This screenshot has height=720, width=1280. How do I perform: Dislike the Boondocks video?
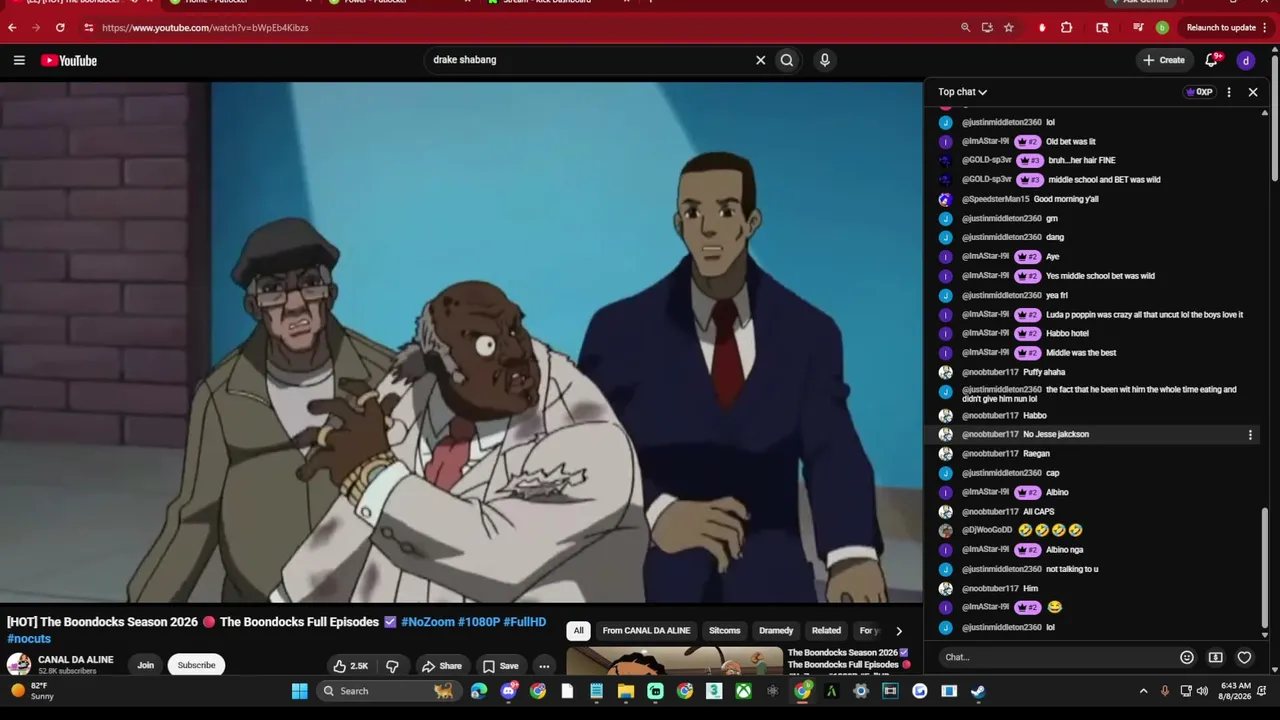[392, 666]
